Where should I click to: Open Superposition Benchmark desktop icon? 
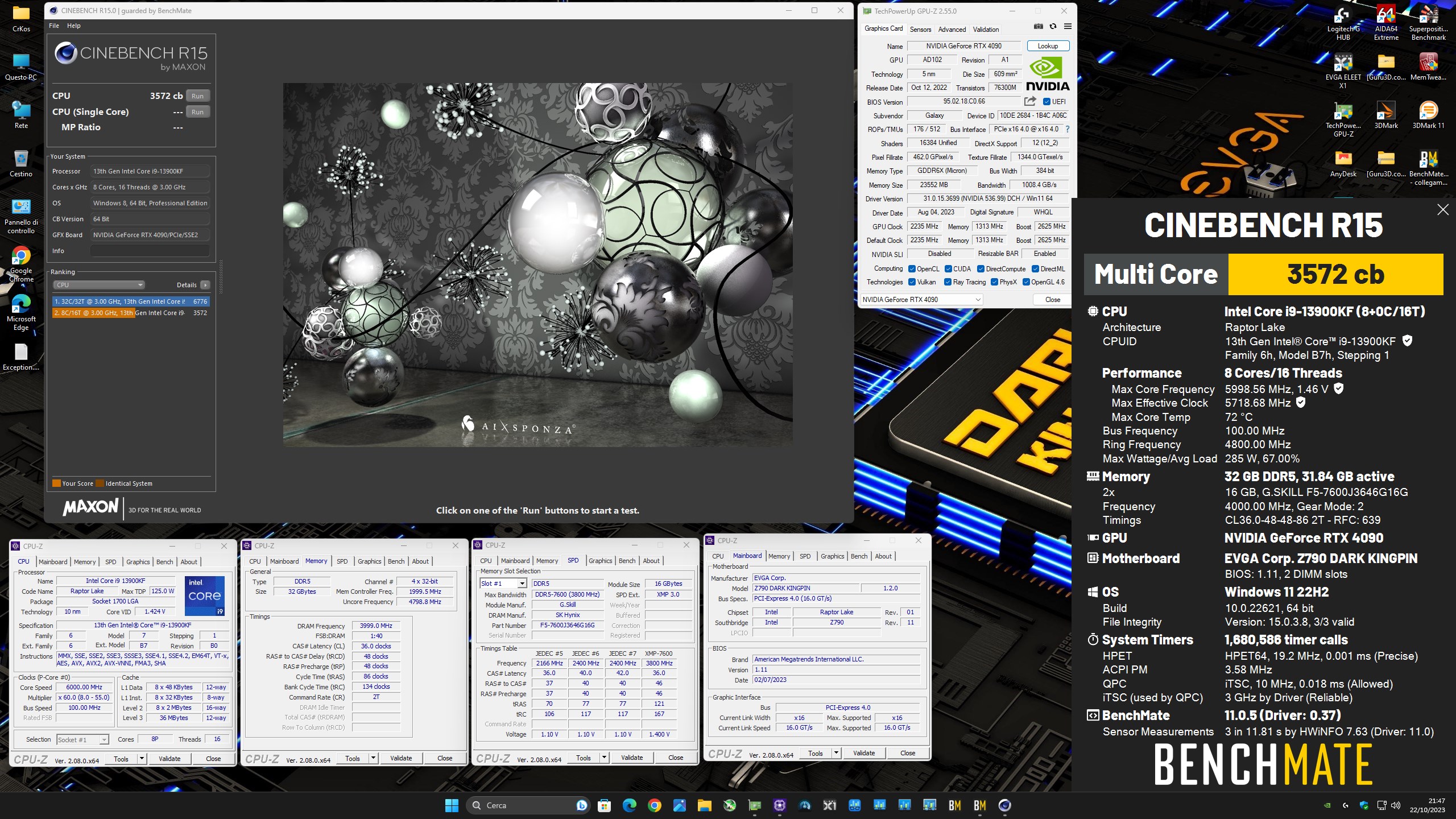1428,23
